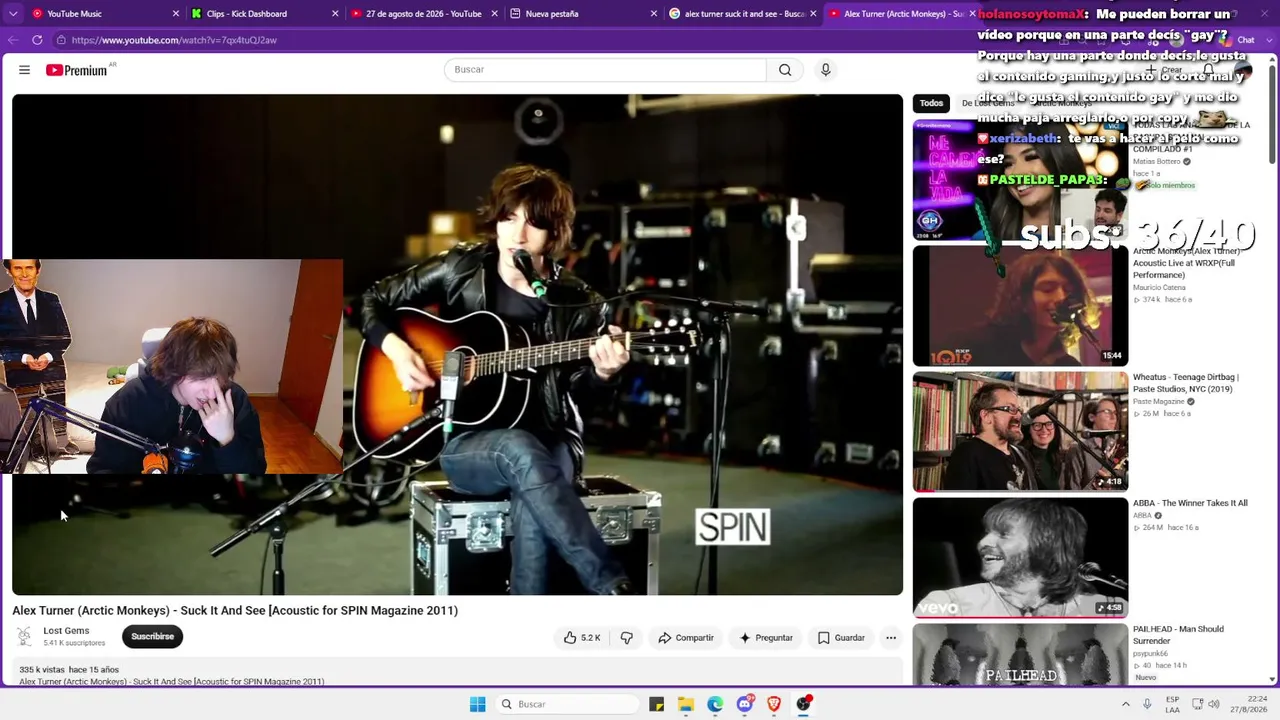1280x720 pixels.
Task: Open the Wheatus Teenage Dirtbag video thumbnail
Action: coord(1020,432)
